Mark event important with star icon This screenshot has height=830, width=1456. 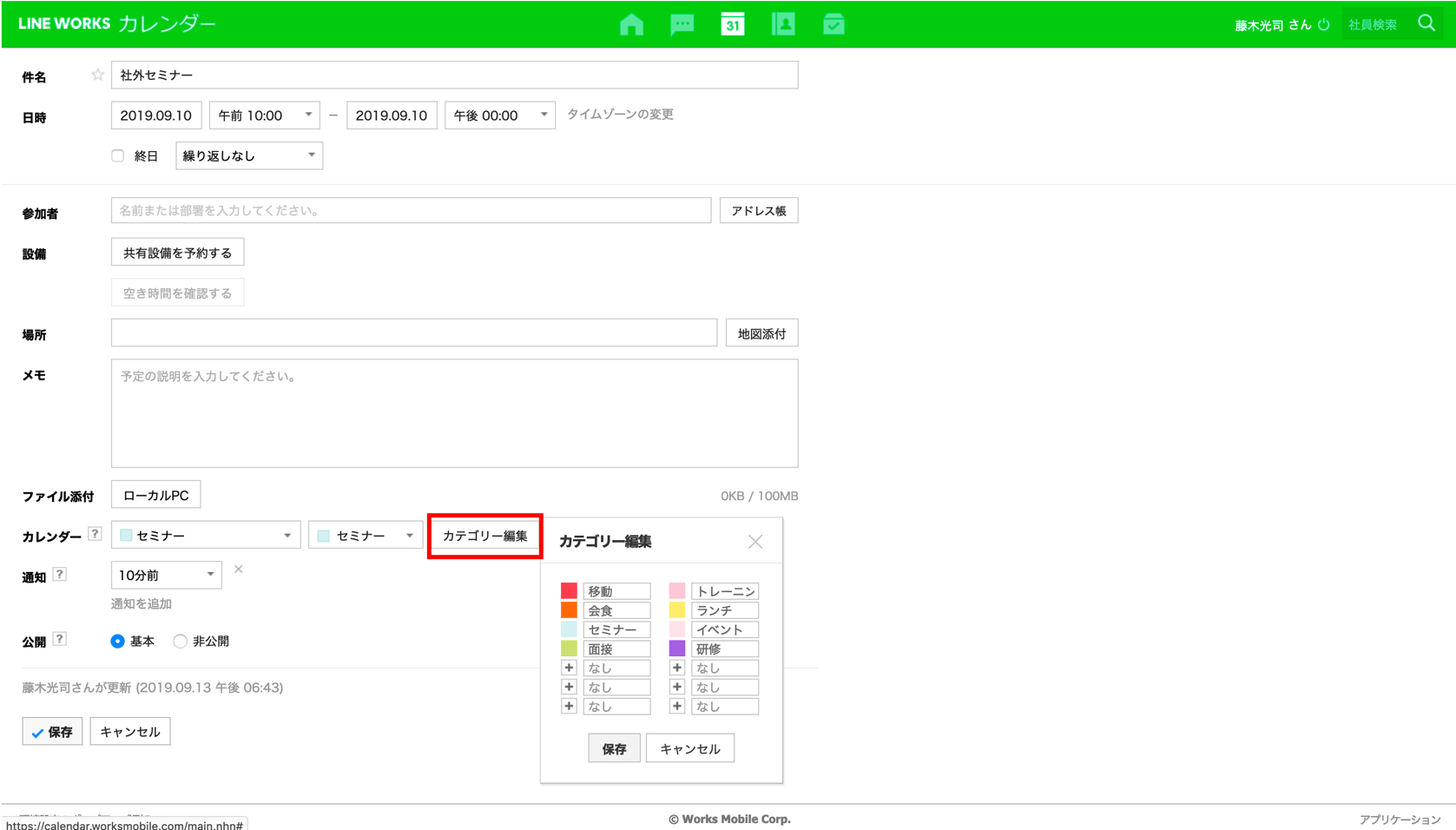click(x=97, y=76)
